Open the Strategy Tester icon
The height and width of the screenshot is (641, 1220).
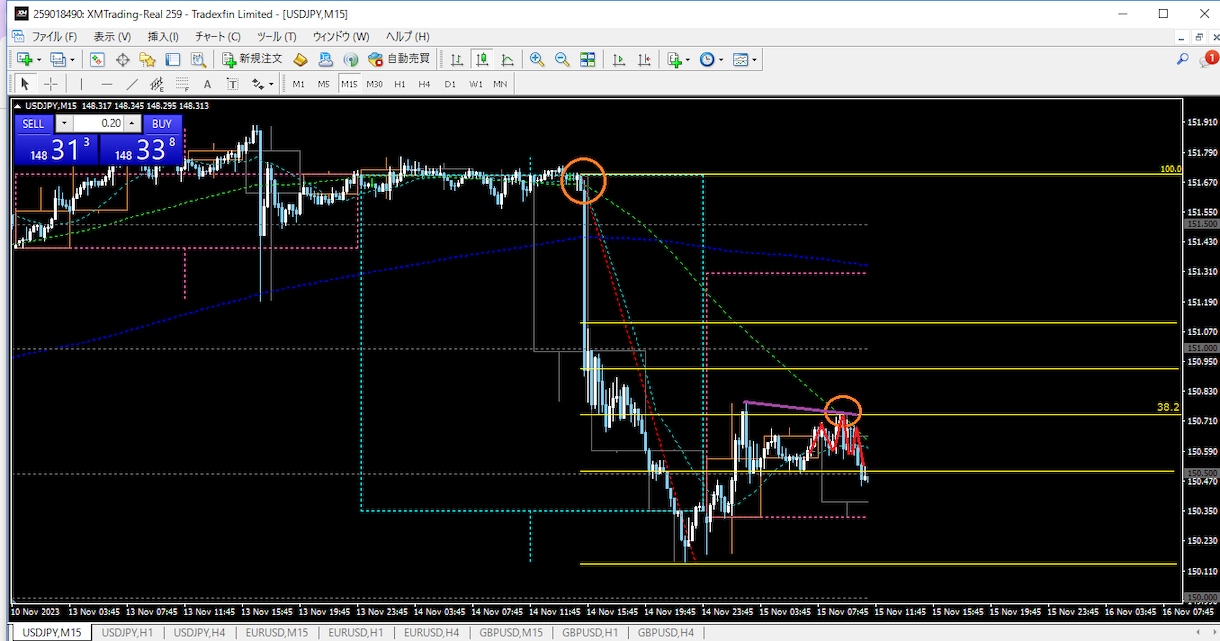tap(198, 60)
